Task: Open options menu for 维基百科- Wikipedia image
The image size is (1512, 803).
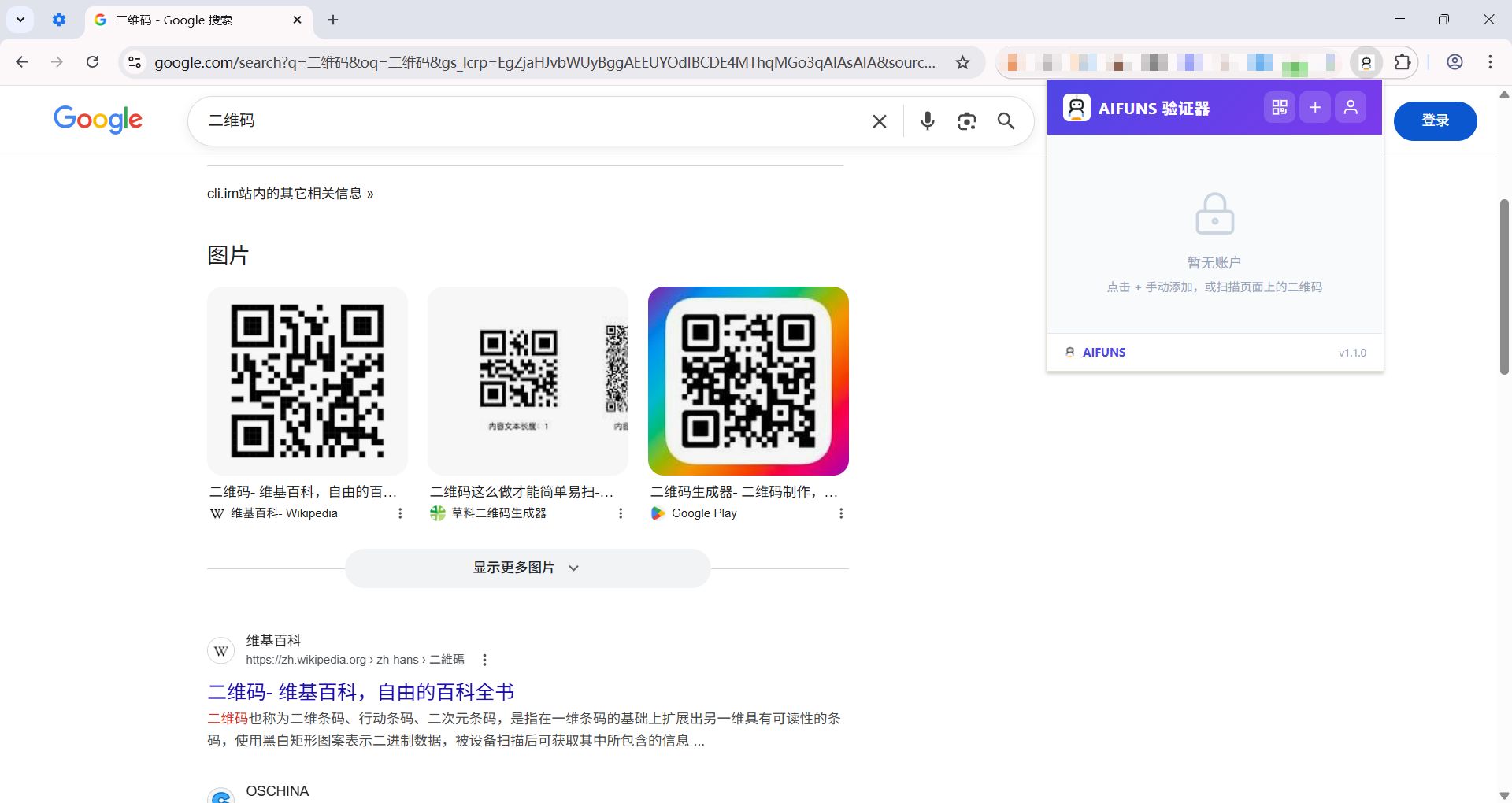Action: tap(400, 513)
